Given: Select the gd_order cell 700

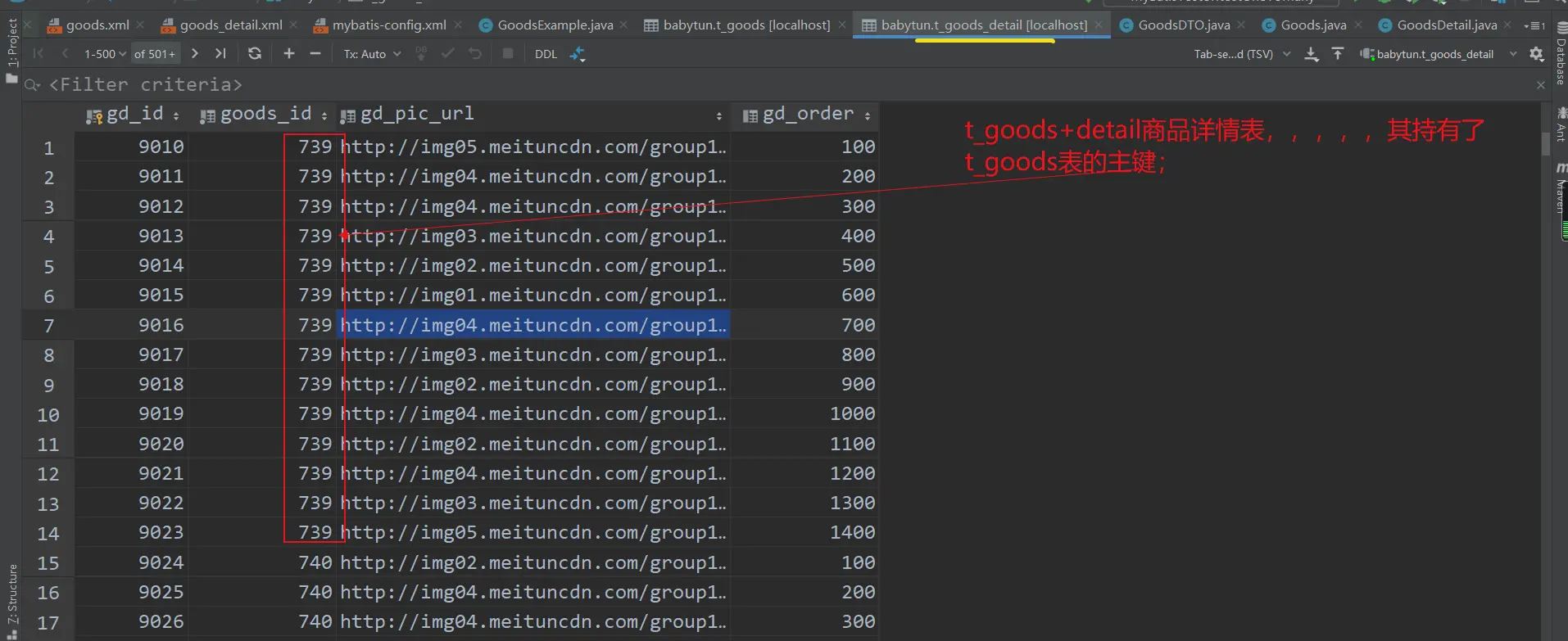Looking at the screenshot, I should [x=804, y=326].
